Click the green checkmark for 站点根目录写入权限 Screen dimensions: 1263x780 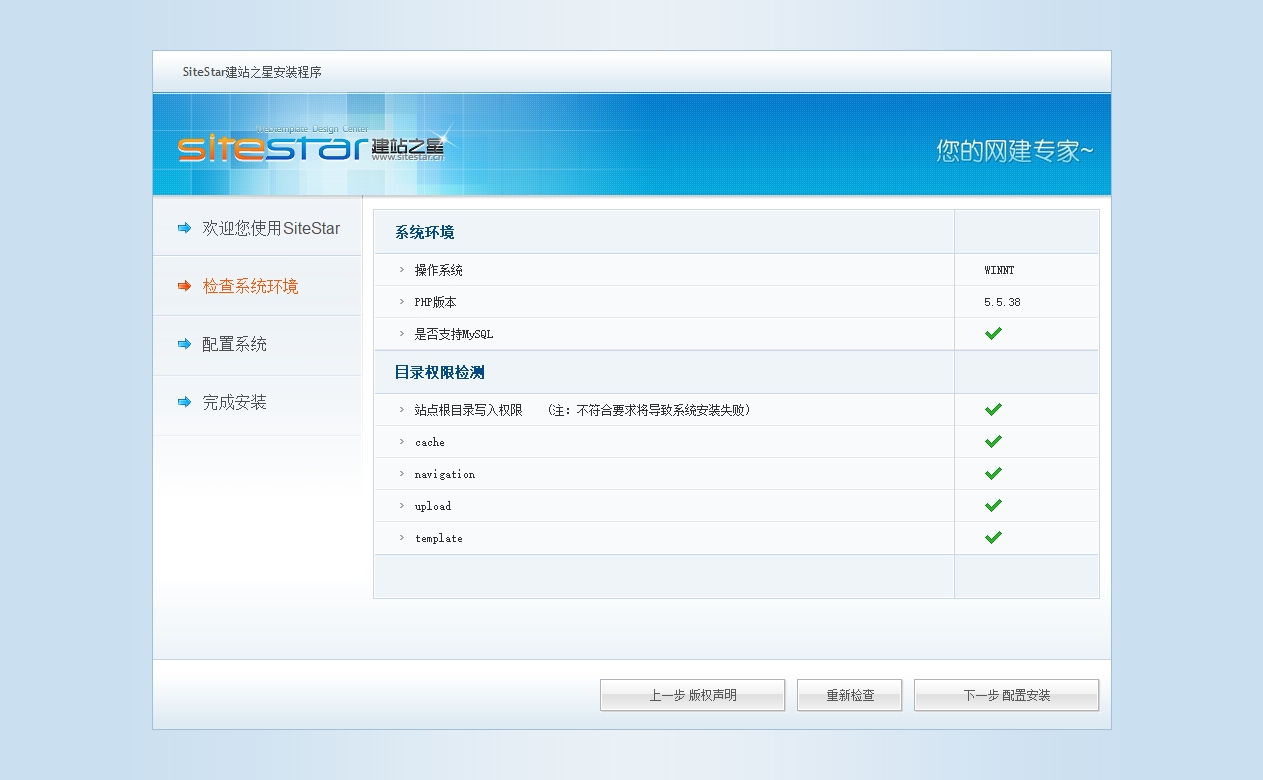pyautogui.click(x=993, y=409)
